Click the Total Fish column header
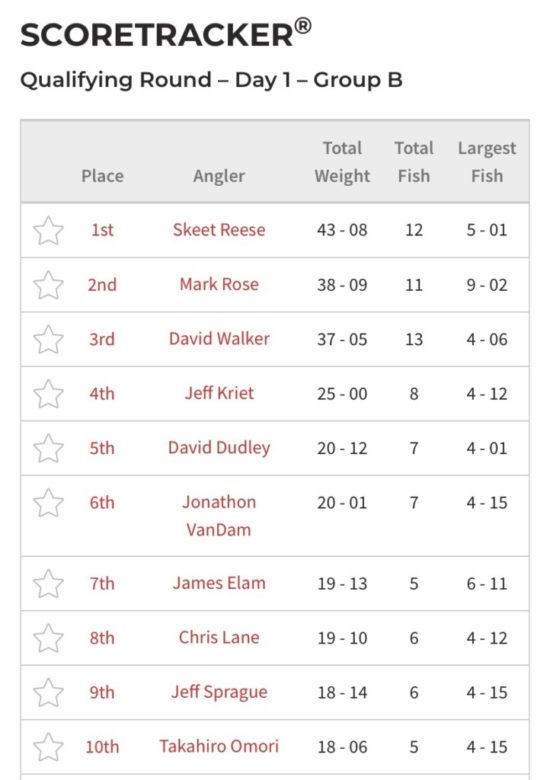550x780 pixels. point(414,162)
